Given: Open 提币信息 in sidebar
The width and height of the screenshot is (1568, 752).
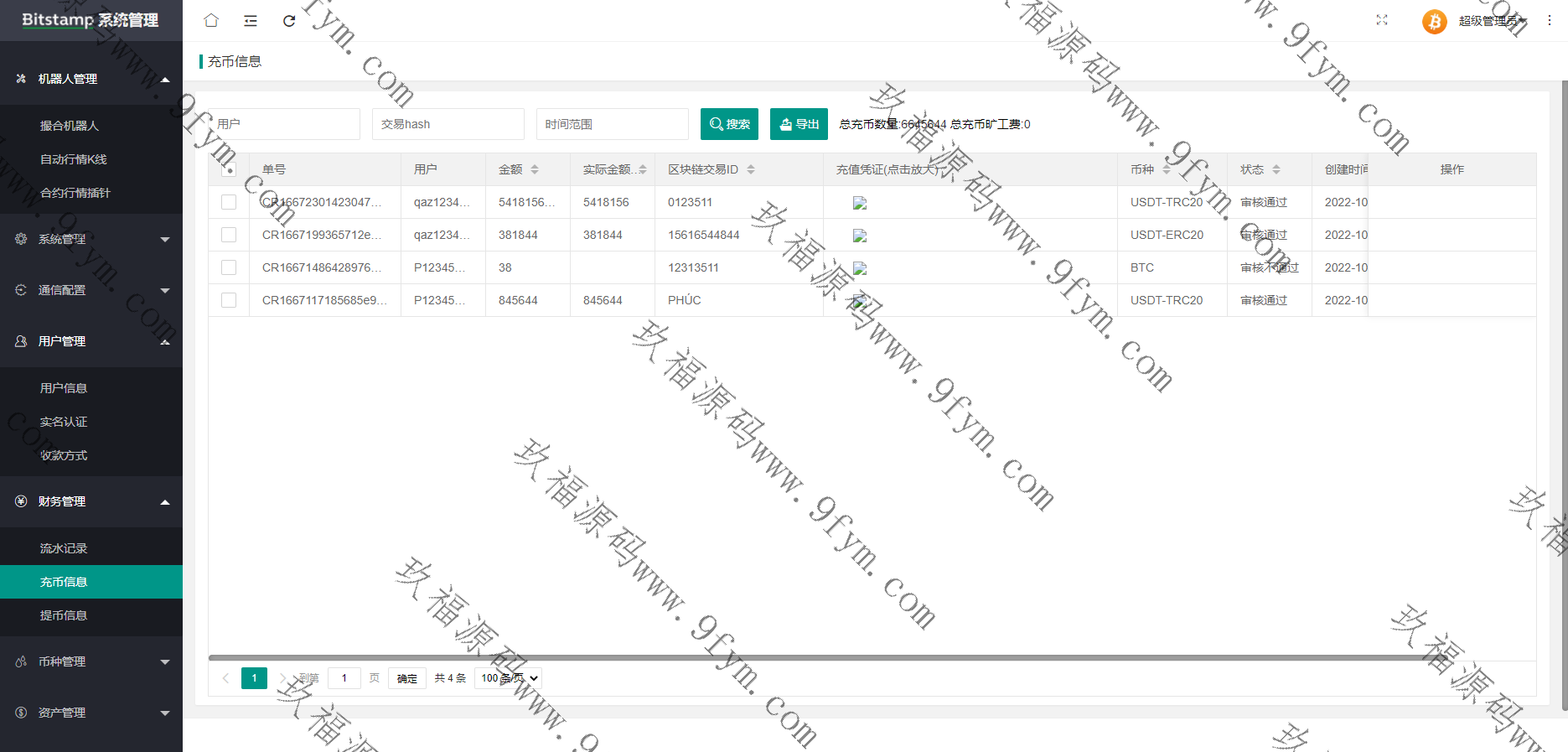Looking at the screenshot, I should click(x=64, y=615).
